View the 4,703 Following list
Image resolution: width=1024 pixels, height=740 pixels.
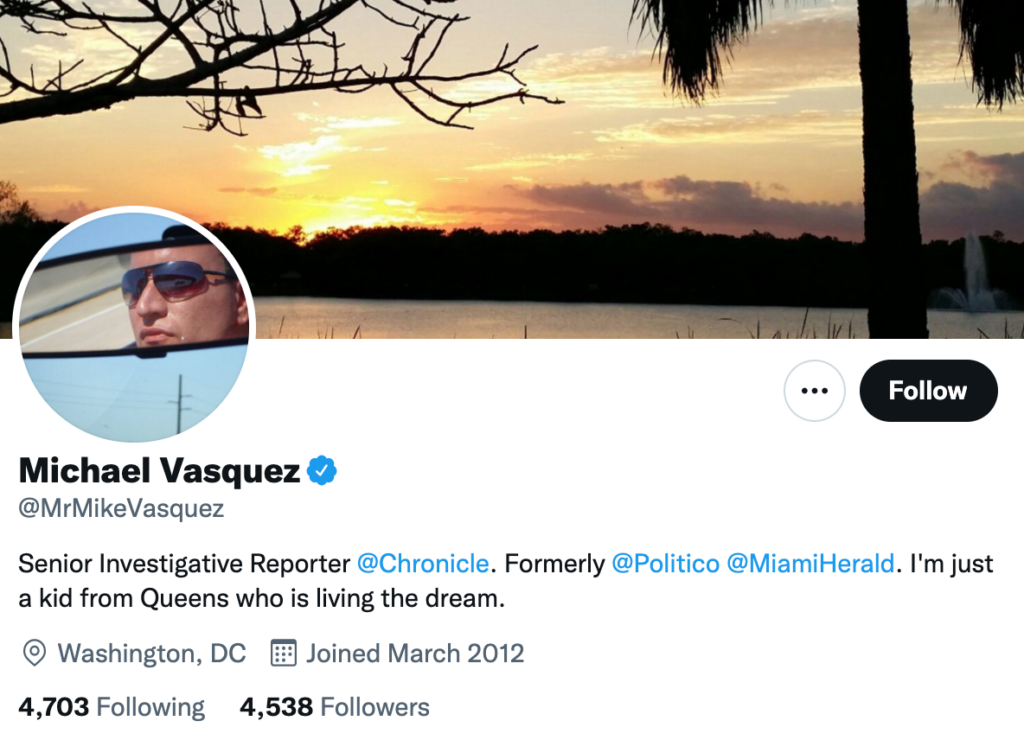pyautogui.click(x=111, y=708)
